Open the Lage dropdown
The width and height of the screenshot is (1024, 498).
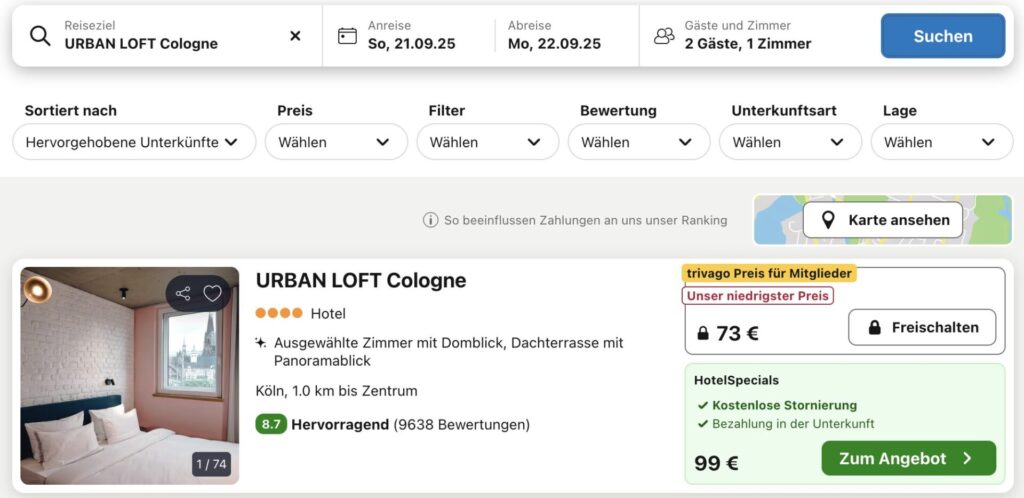coord(942,142)
